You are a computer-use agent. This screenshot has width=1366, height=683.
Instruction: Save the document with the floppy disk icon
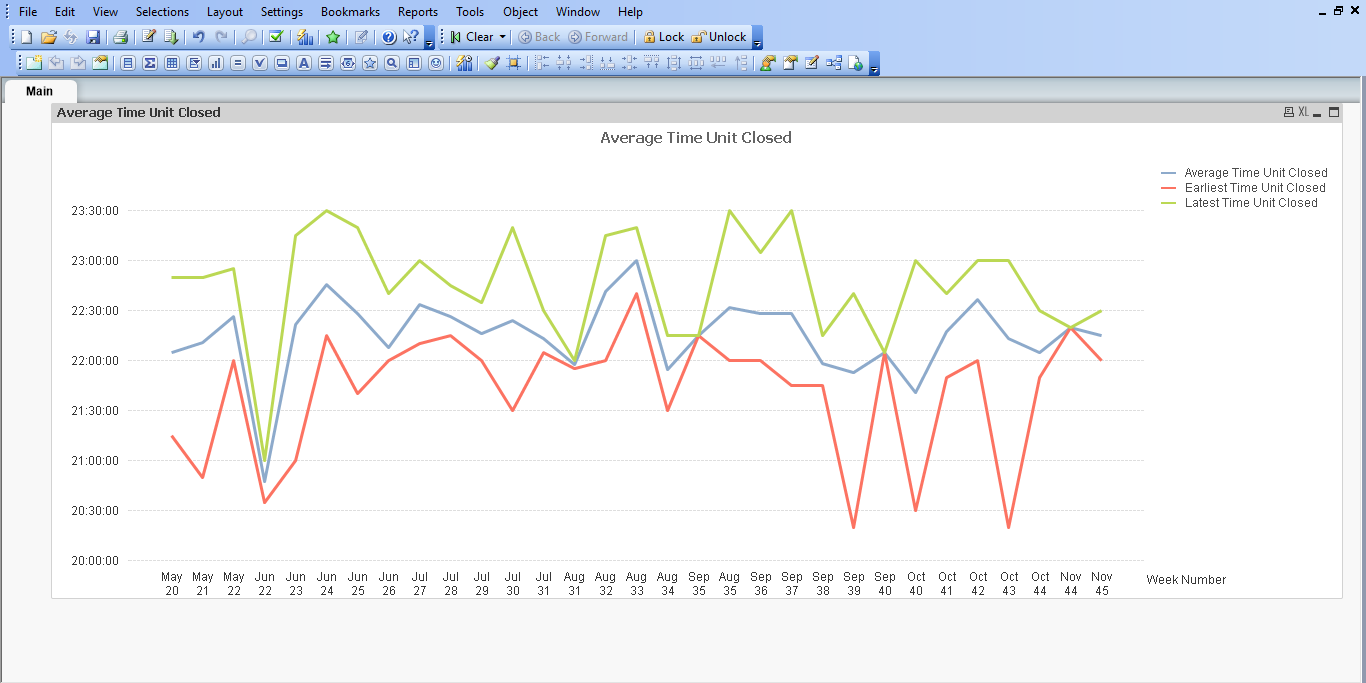pos(93,37)
